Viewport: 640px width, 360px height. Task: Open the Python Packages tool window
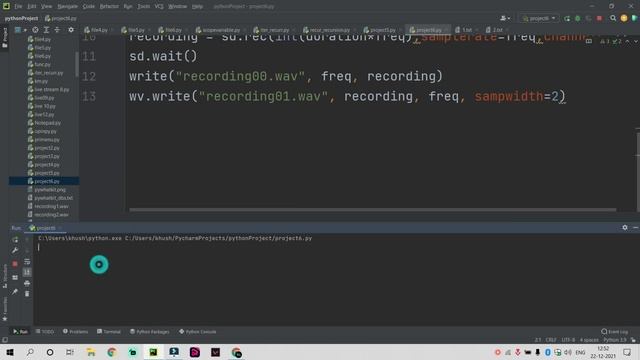[x=149, y=331]
